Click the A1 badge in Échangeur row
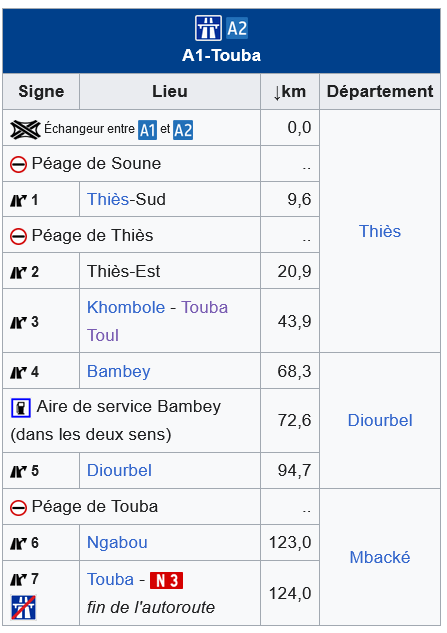This screenshot has width=447, height=633. point(147,130)
